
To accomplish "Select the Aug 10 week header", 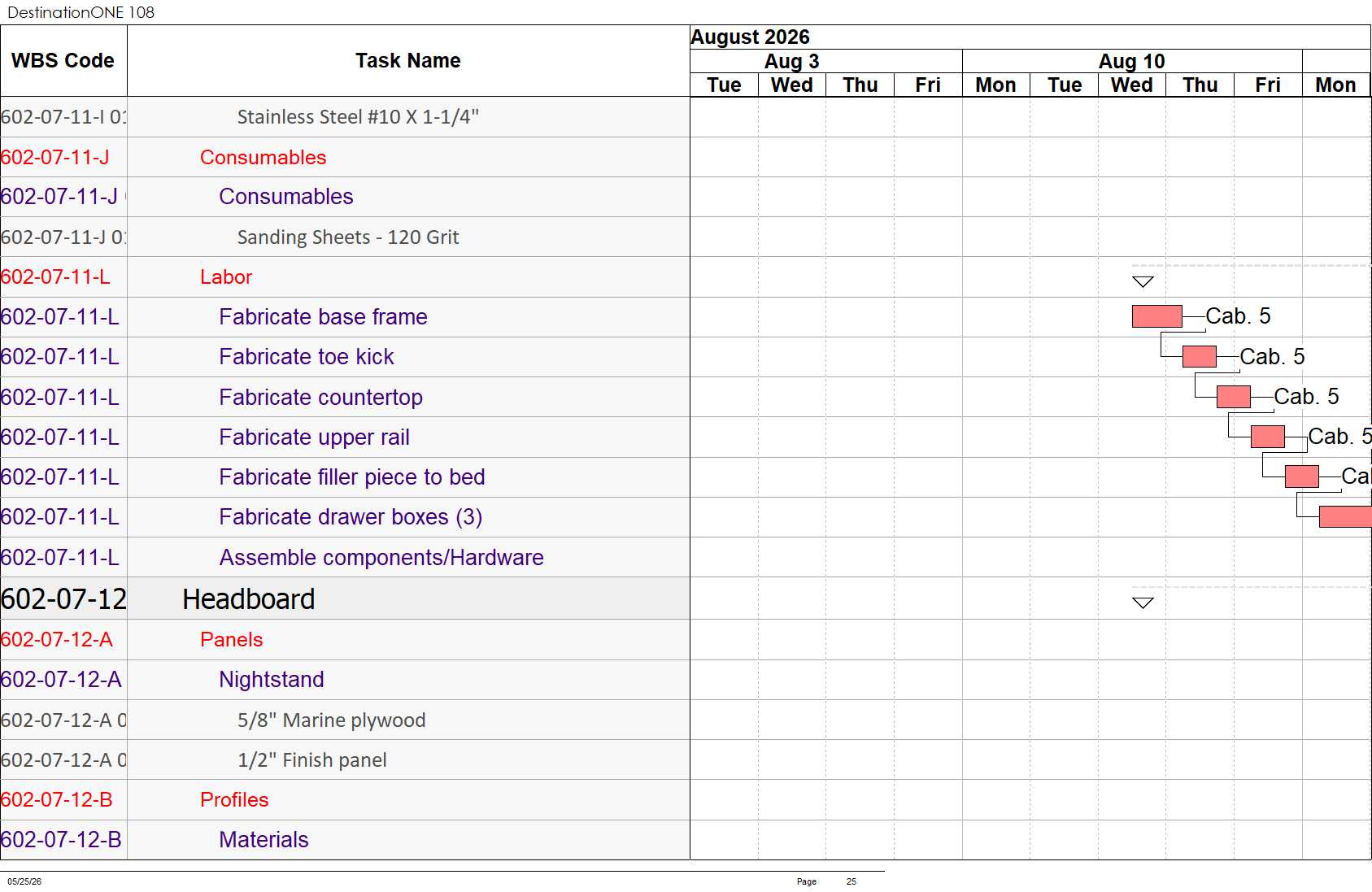I will point(1132,61).
